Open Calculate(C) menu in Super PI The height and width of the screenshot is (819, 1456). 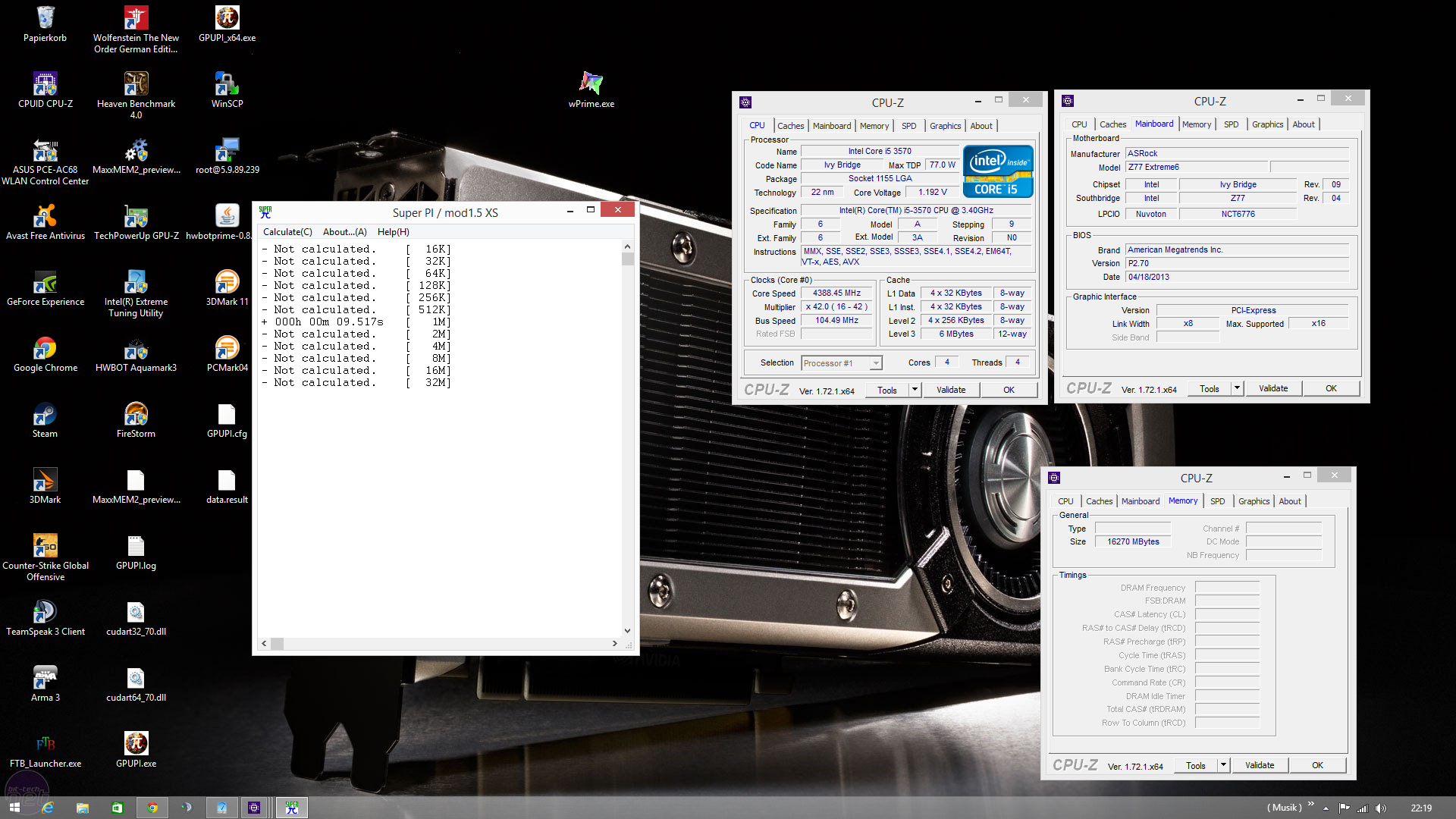287,232
